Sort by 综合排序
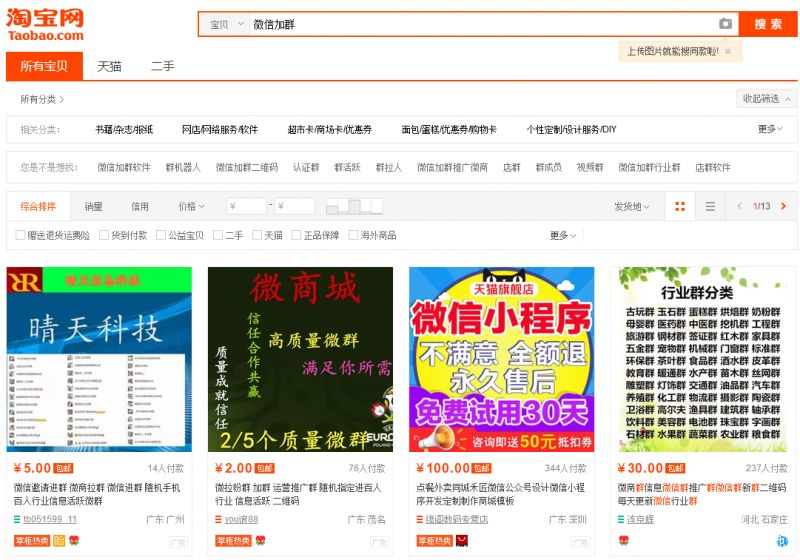Image resolution: width=800 pixels, height=560 pixels. click(38, 206)
